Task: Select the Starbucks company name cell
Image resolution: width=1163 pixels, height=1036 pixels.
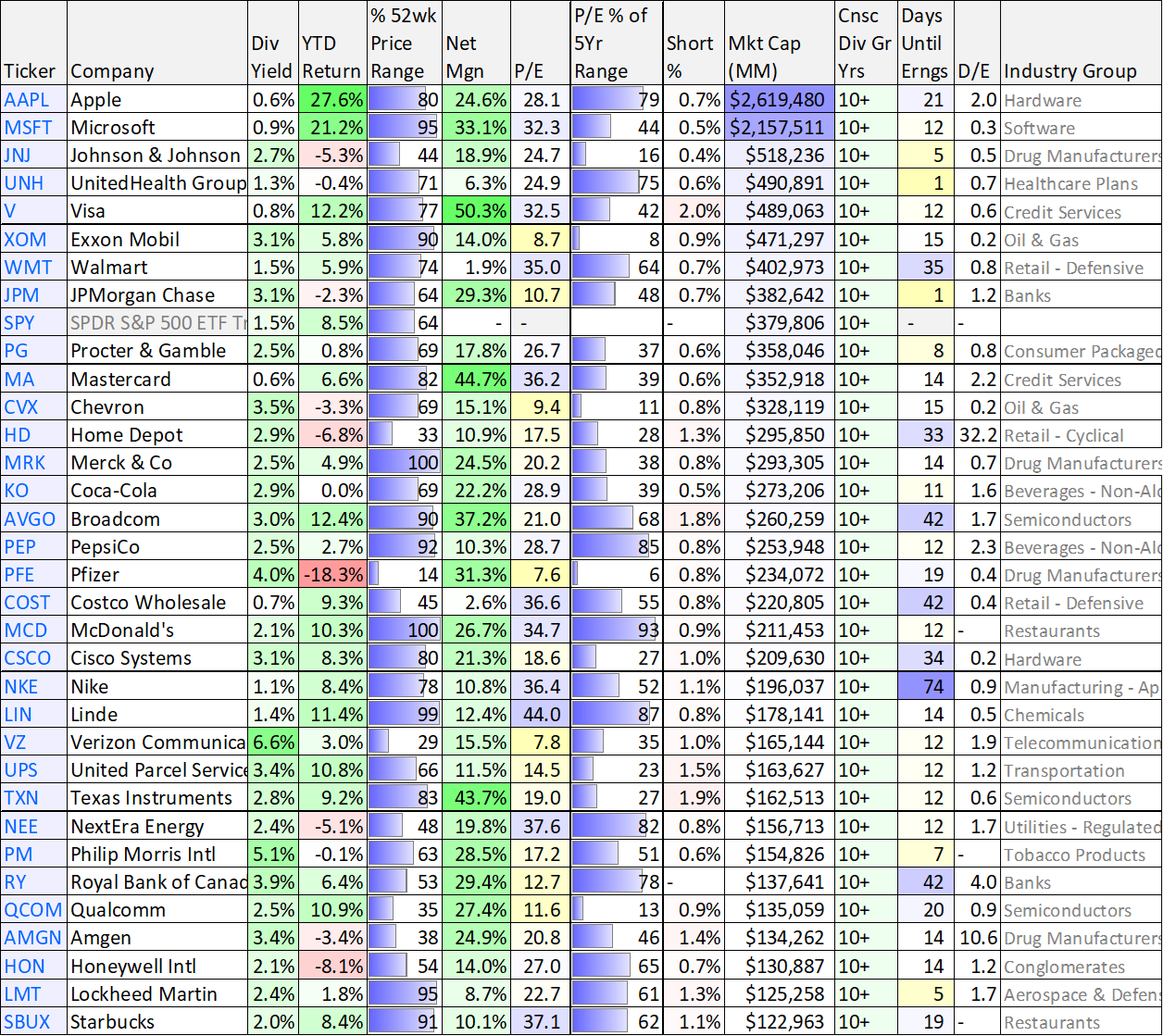Action: [156, 1021]
